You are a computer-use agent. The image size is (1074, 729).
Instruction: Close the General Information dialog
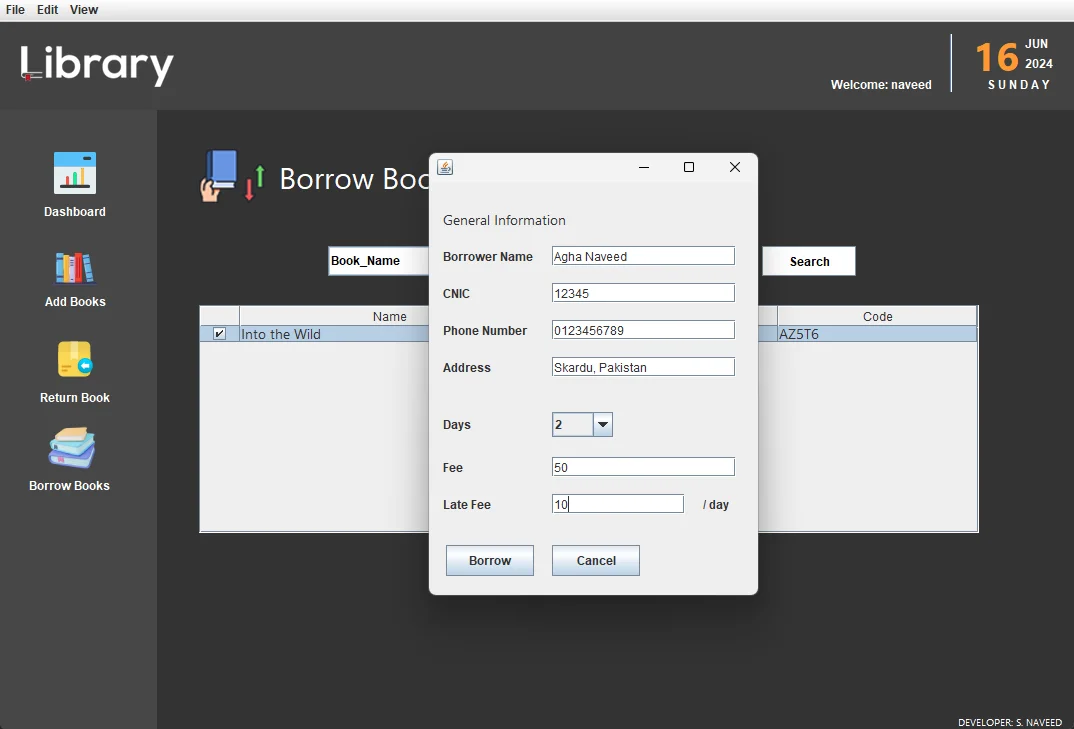(735, 167)
